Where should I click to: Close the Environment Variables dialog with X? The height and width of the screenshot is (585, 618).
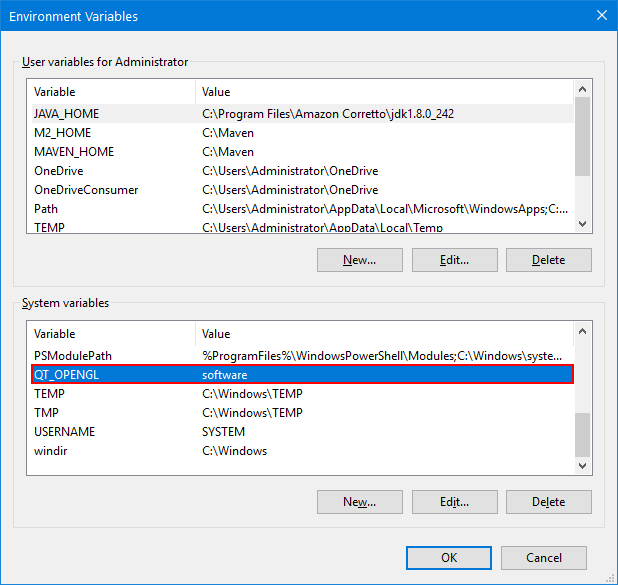(601, 15)
